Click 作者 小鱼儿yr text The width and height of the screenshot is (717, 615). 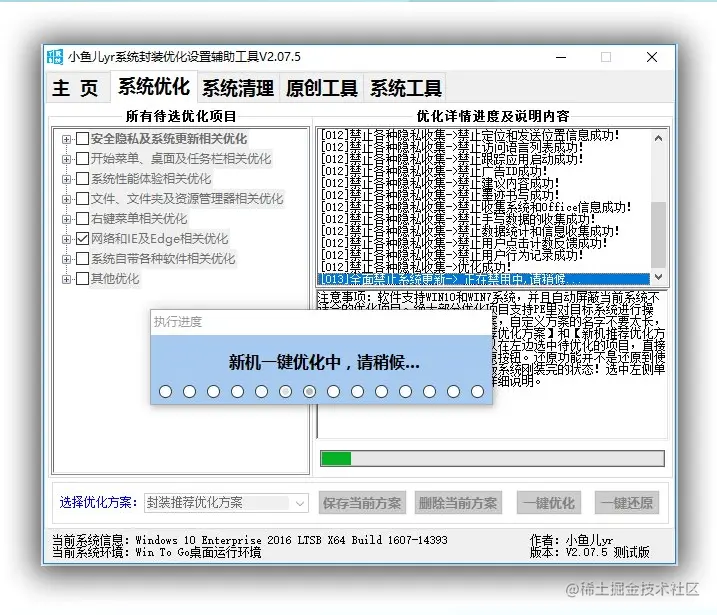(x=571, y=540)
